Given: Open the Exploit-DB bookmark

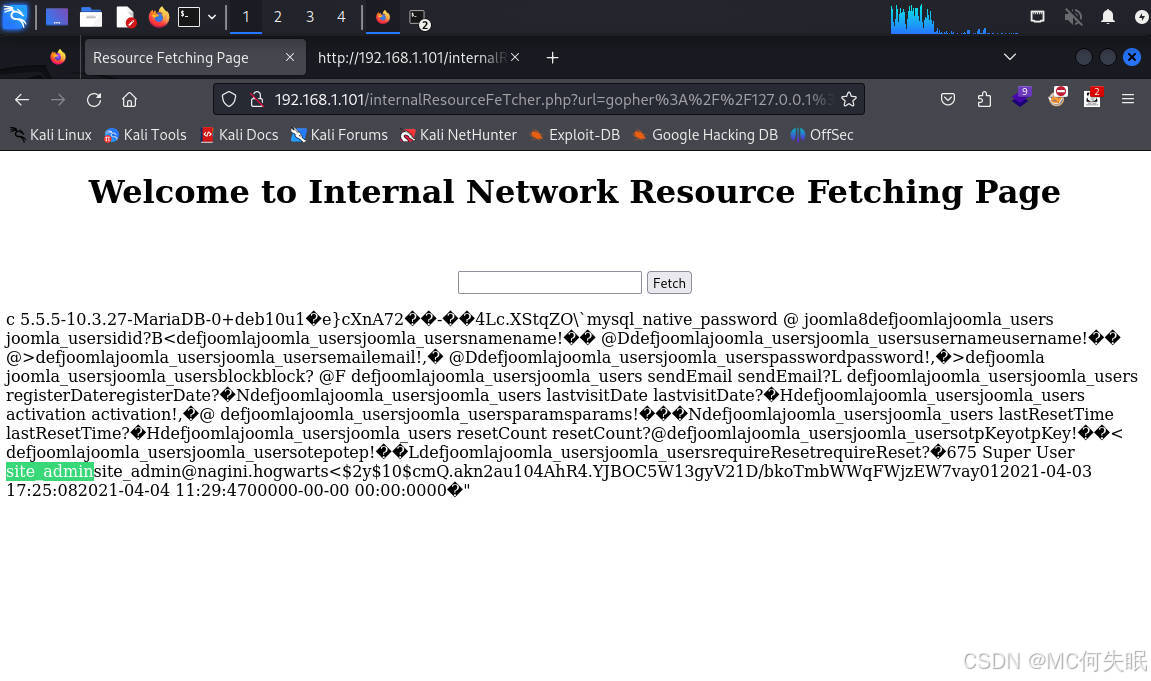Looking at the screenshot, I should [x=575, y=135].
